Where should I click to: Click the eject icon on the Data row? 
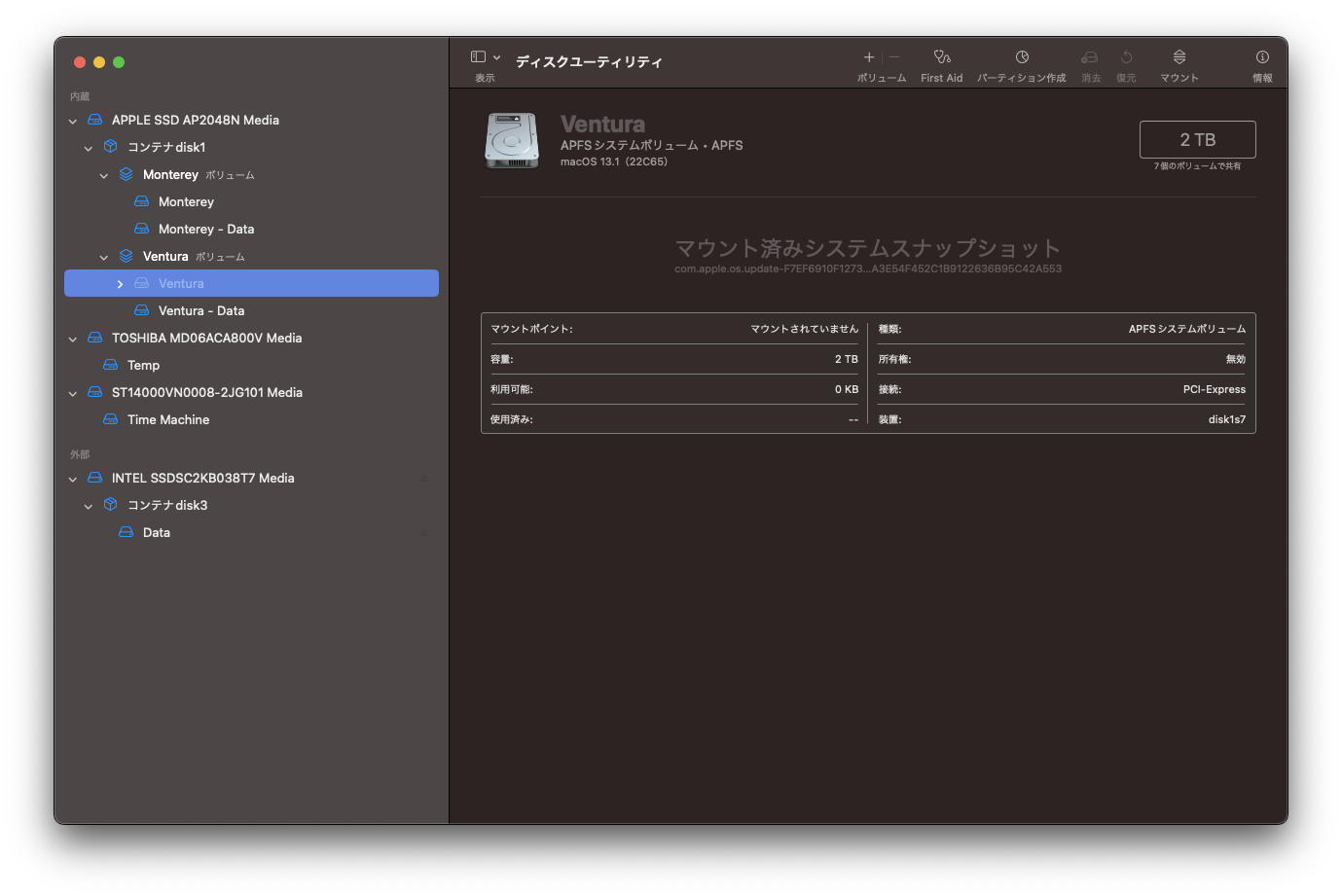[423, 533]
